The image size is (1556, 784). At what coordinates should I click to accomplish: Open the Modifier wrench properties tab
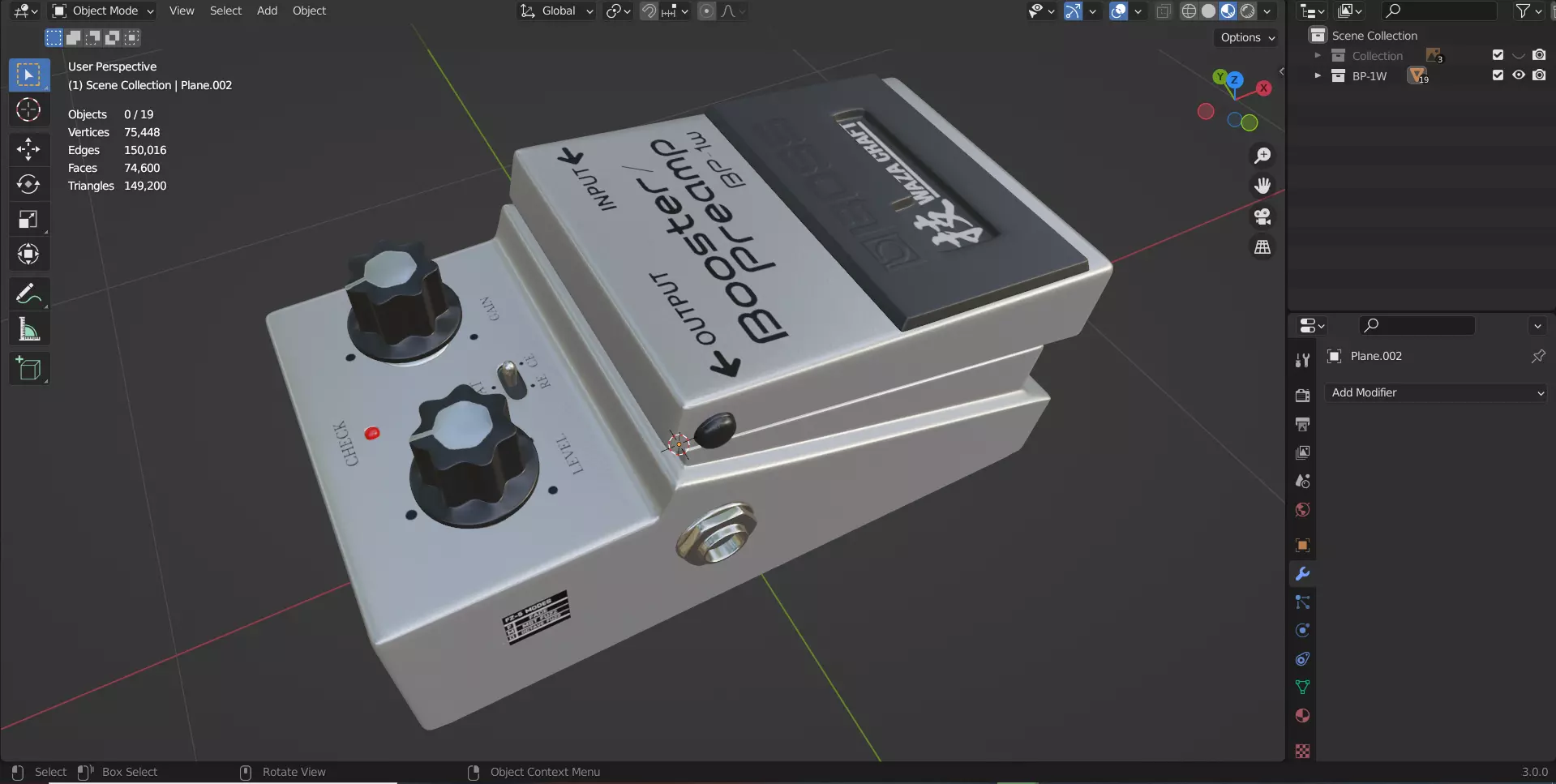tap(1302, 573)
